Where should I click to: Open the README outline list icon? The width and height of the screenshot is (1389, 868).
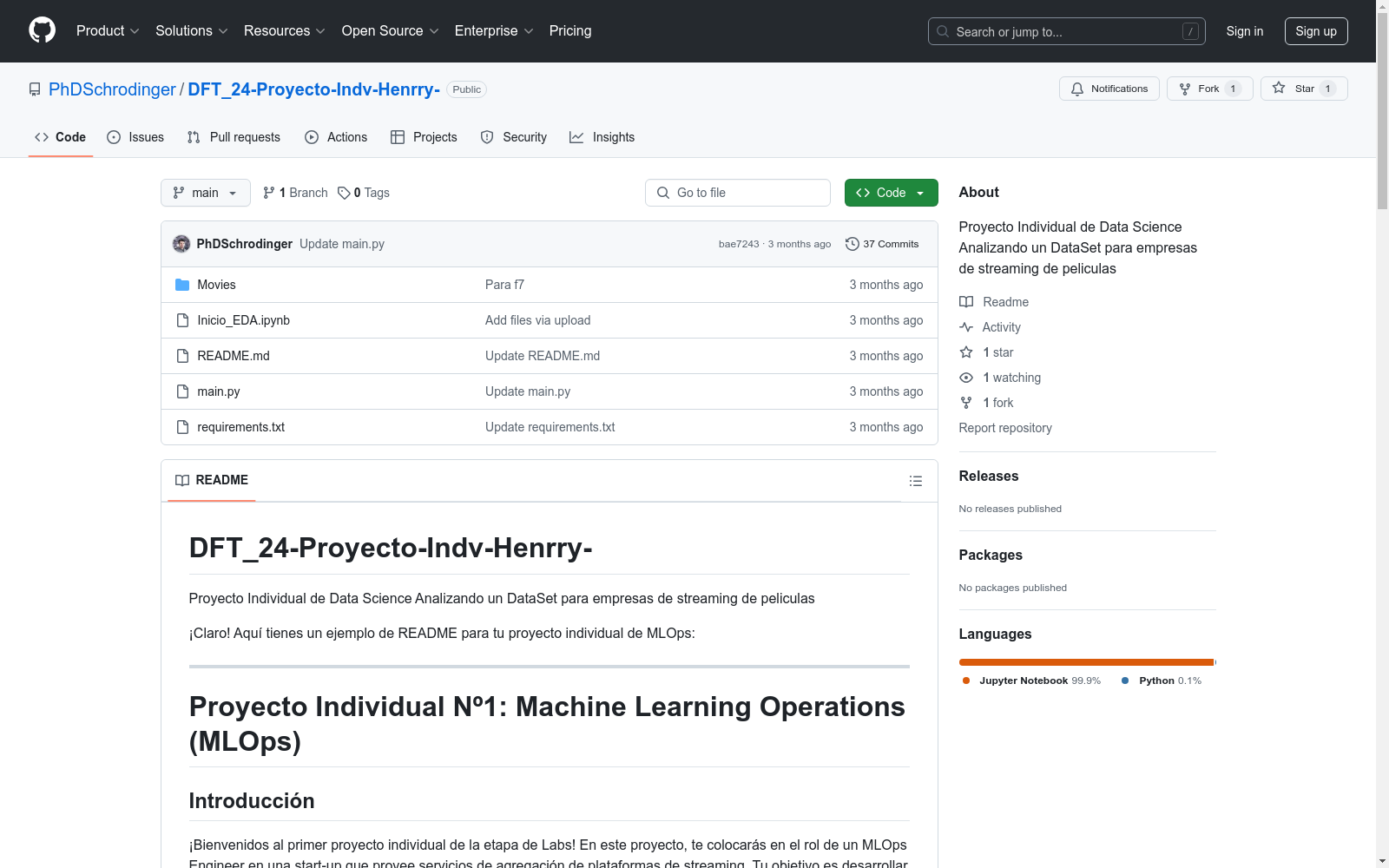tap(915, 481)
